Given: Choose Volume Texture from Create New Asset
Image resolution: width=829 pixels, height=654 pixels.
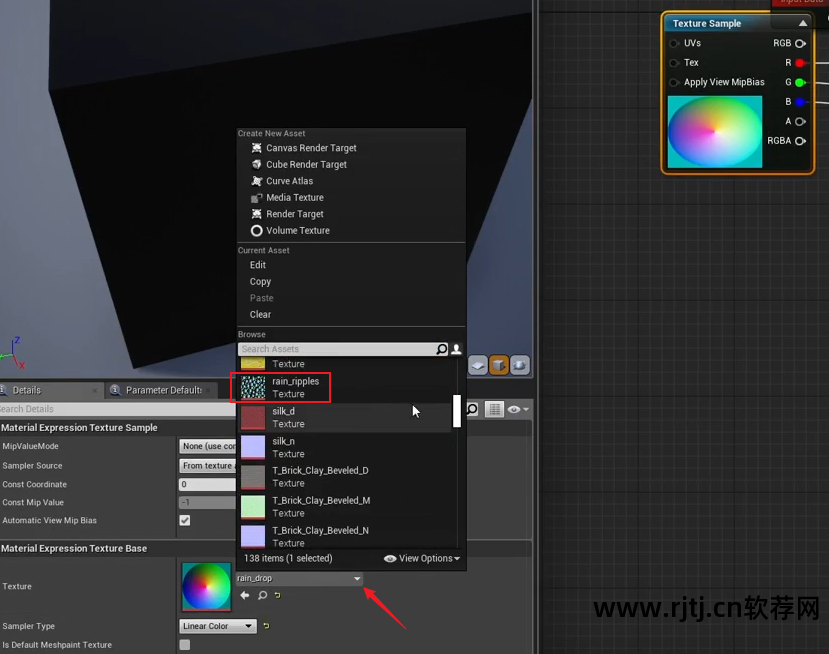Looking at the screenshot, I should (x=298, y=231).
